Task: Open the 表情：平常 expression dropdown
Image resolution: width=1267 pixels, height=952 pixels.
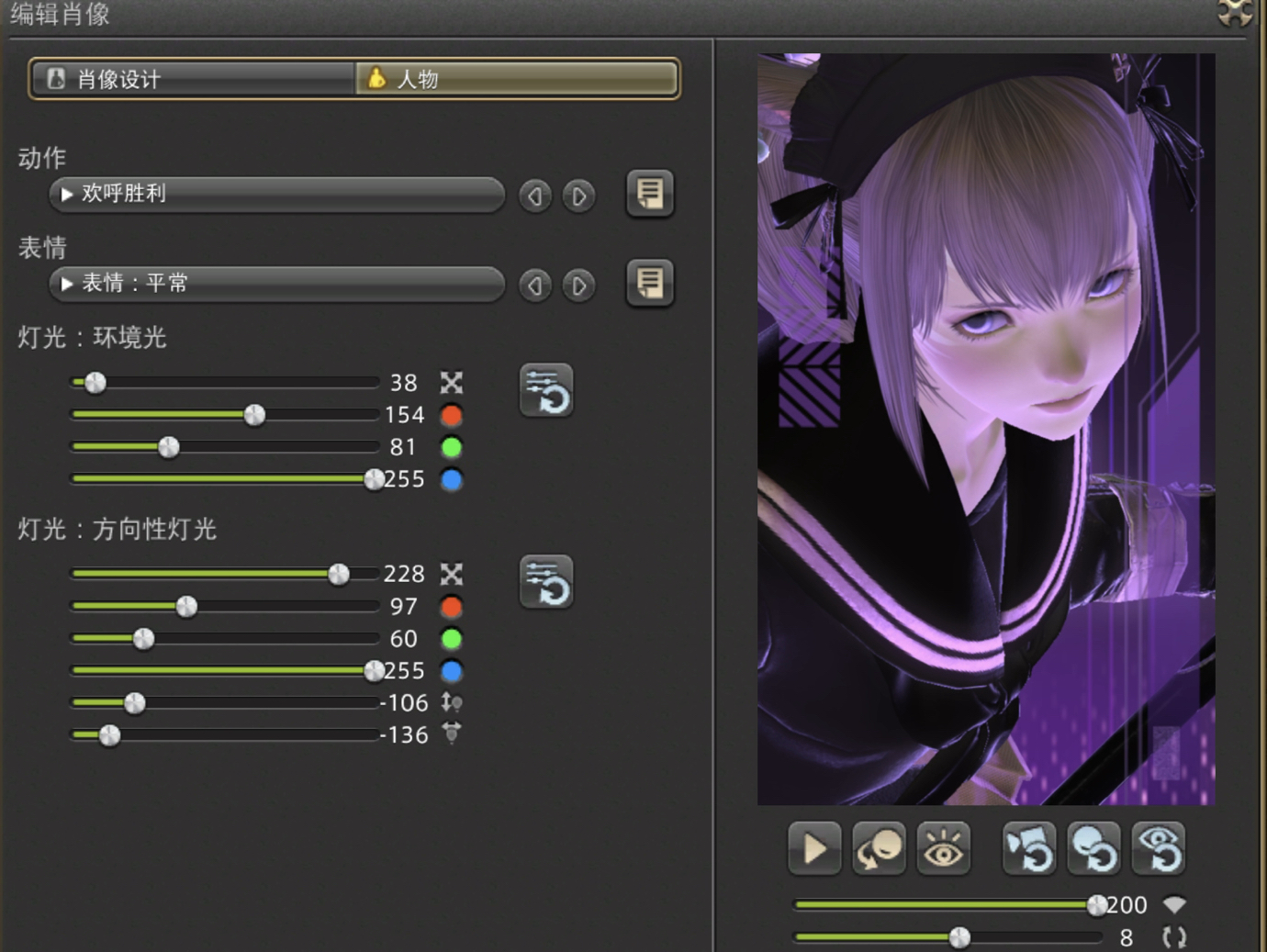Action: 276,284
